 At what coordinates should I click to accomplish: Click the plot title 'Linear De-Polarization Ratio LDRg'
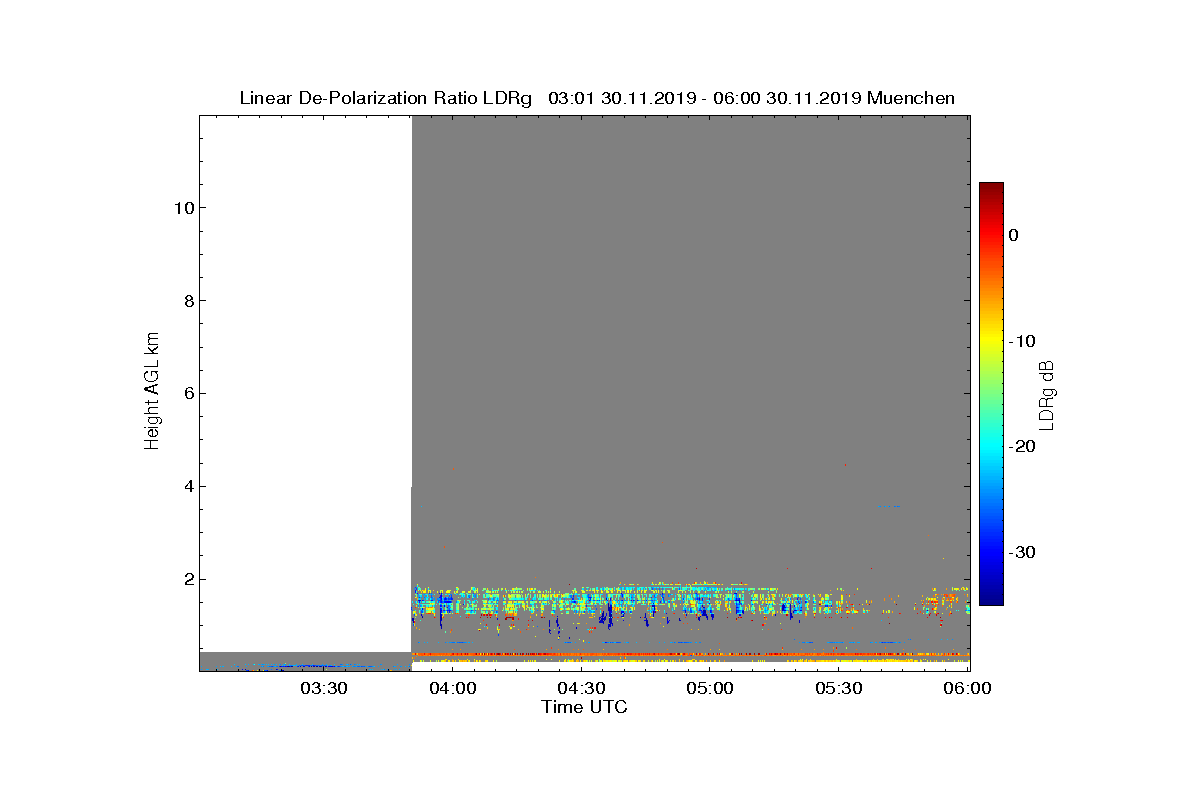pyautogui.click(x=386, y=98)
